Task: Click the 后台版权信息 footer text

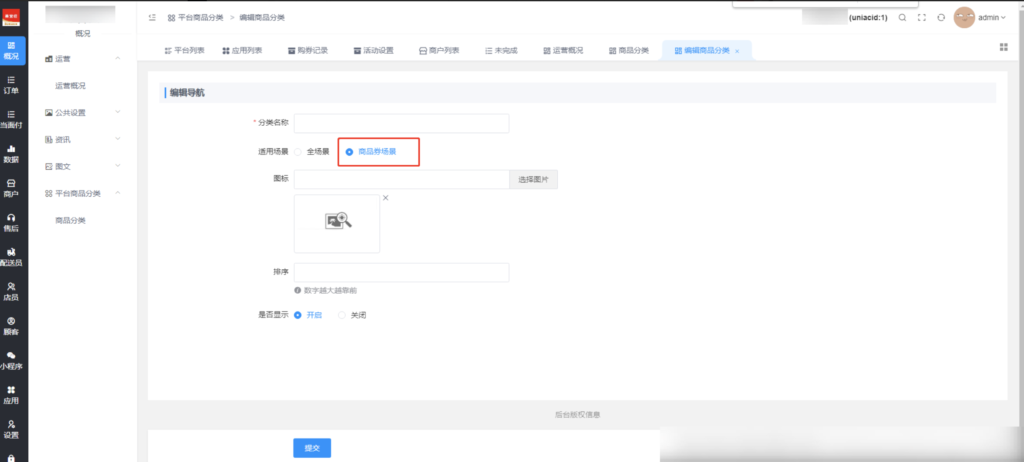Action: 577,414
